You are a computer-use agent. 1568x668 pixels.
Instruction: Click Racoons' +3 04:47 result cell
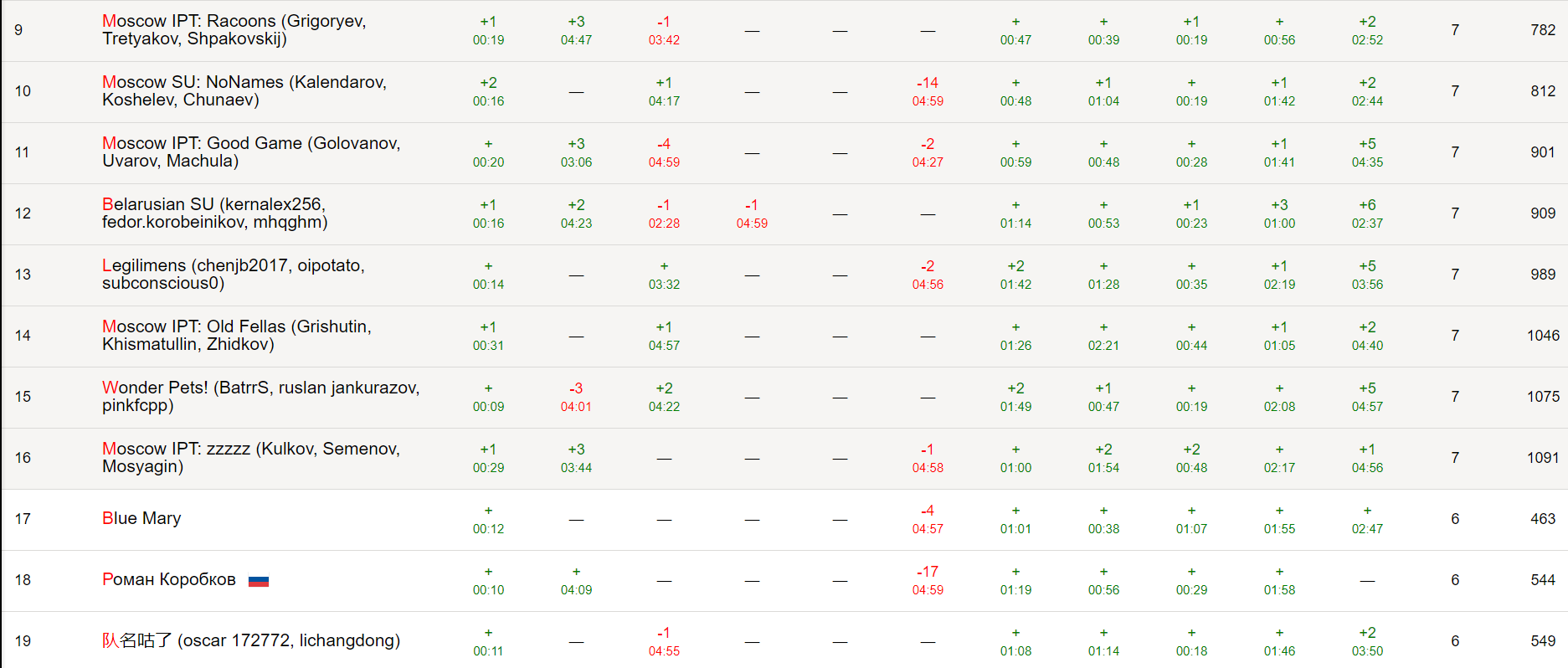pyautogui.click(x=576, y=30)
